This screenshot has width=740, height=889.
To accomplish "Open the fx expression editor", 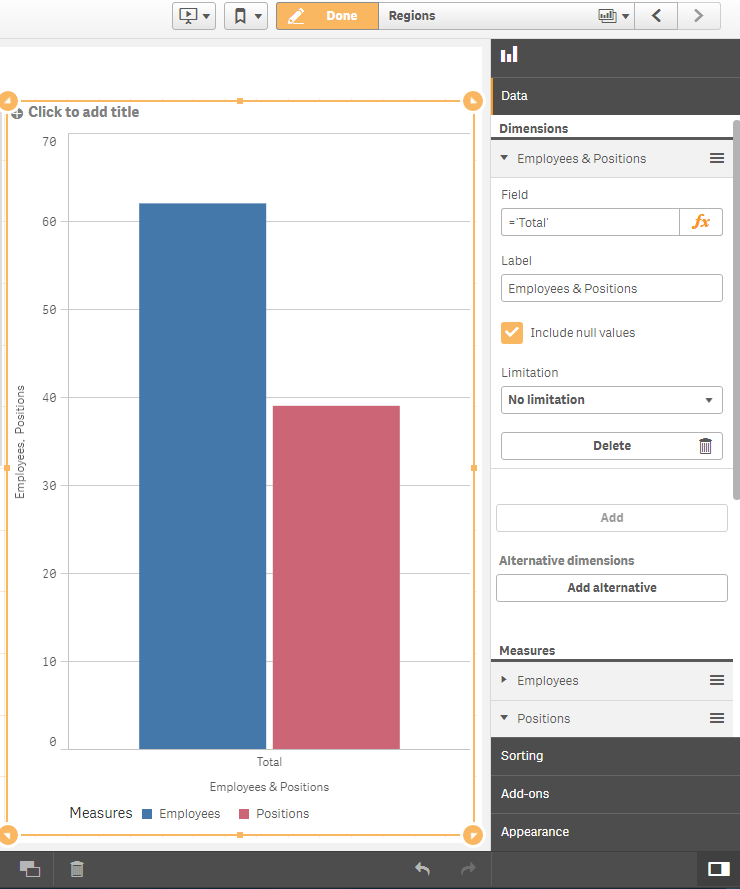I will pyautogui.click(x=701, y=222).
